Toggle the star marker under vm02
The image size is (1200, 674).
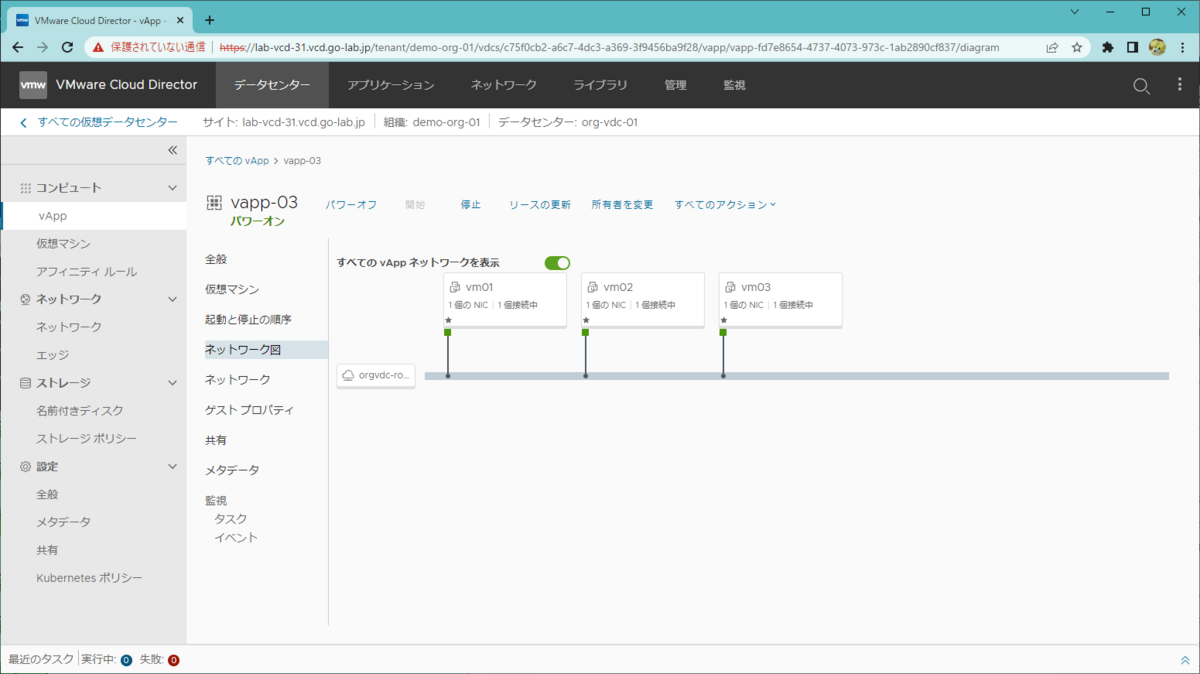click(585, 320)
